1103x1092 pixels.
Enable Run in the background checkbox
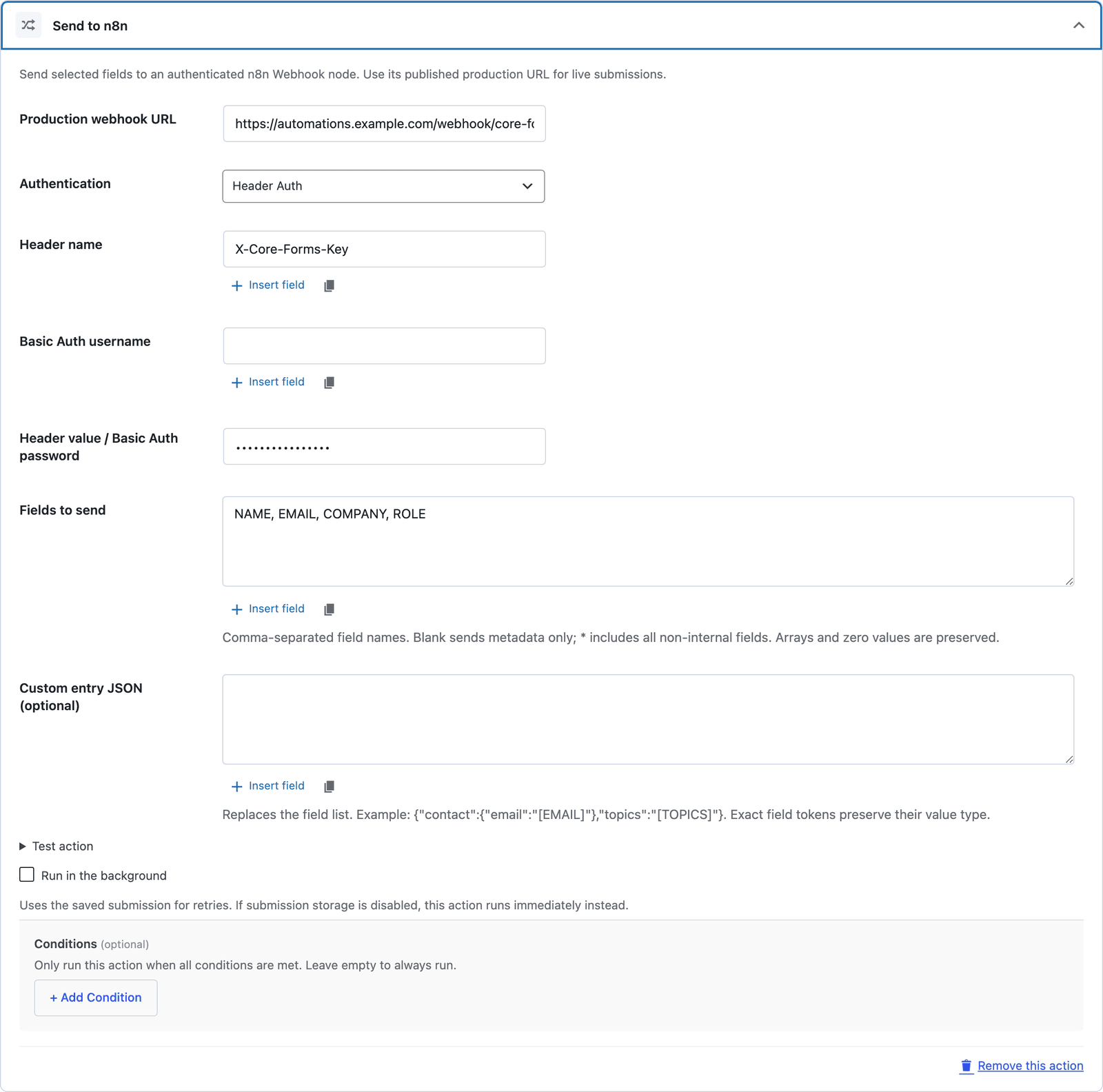(27, 875)
